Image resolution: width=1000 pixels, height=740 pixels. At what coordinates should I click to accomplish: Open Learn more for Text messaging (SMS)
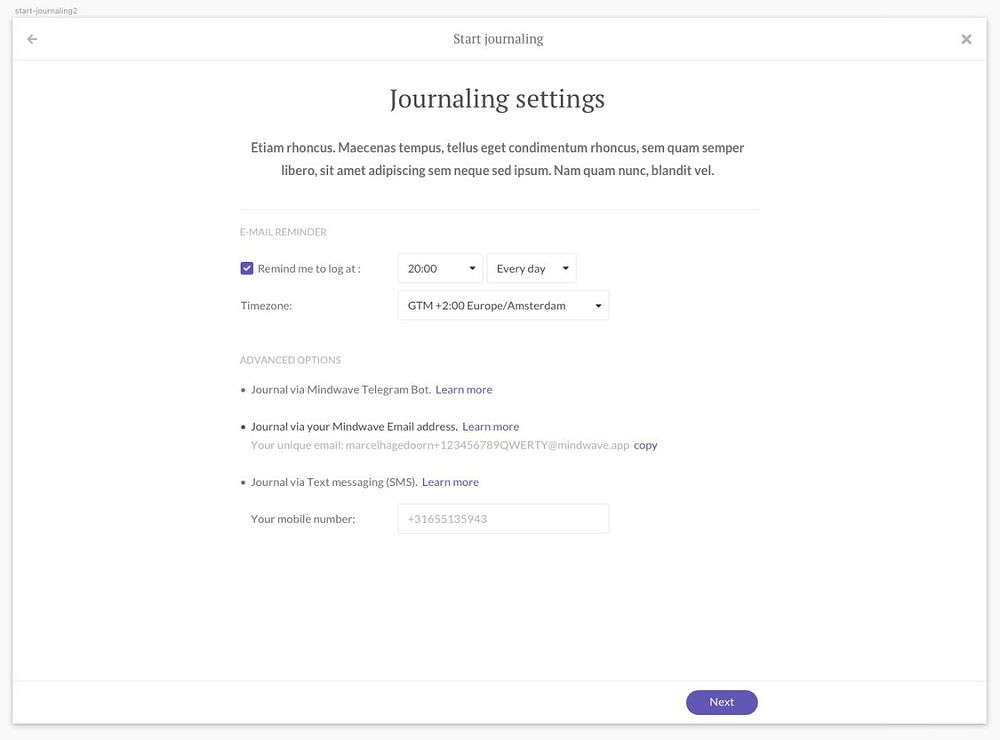click(x=450, y=482)
